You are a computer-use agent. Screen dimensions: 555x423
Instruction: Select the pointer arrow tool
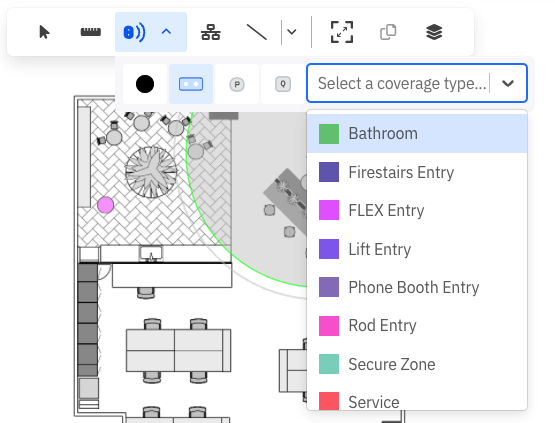point(44,32)
